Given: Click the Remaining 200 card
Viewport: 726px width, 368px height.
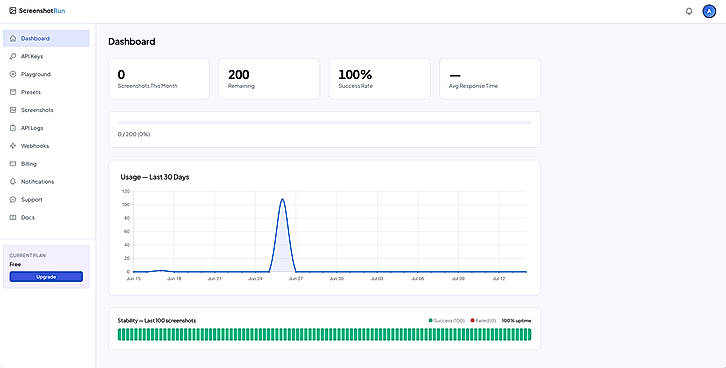Looking at the screenshot, I should pyautogui.click(x=269, y=79).
